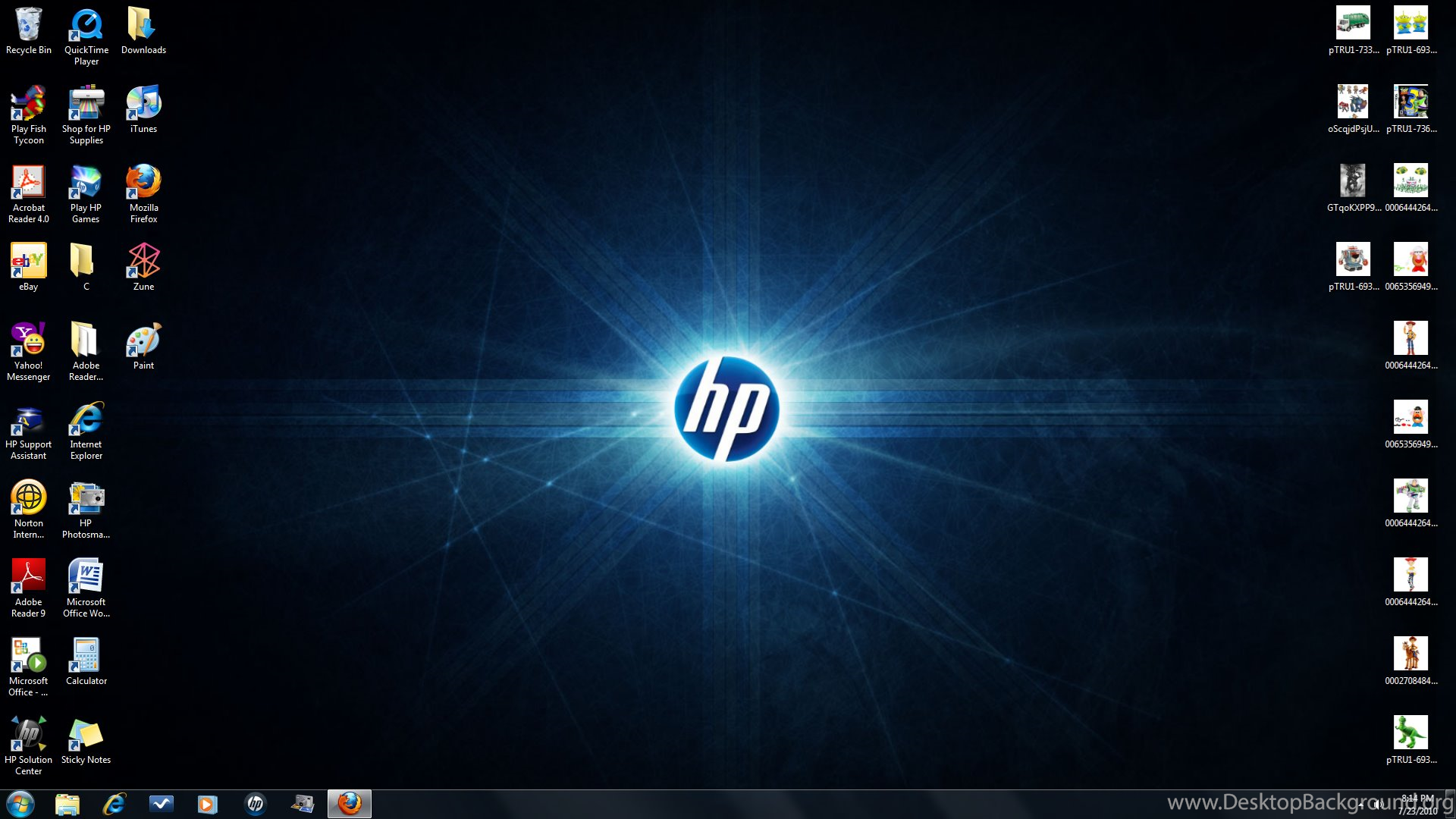Select the Acrobat Reader 4.0 icon
Image resolution: width=1456 pixels, height=819 pixels.
pos(29,193)
